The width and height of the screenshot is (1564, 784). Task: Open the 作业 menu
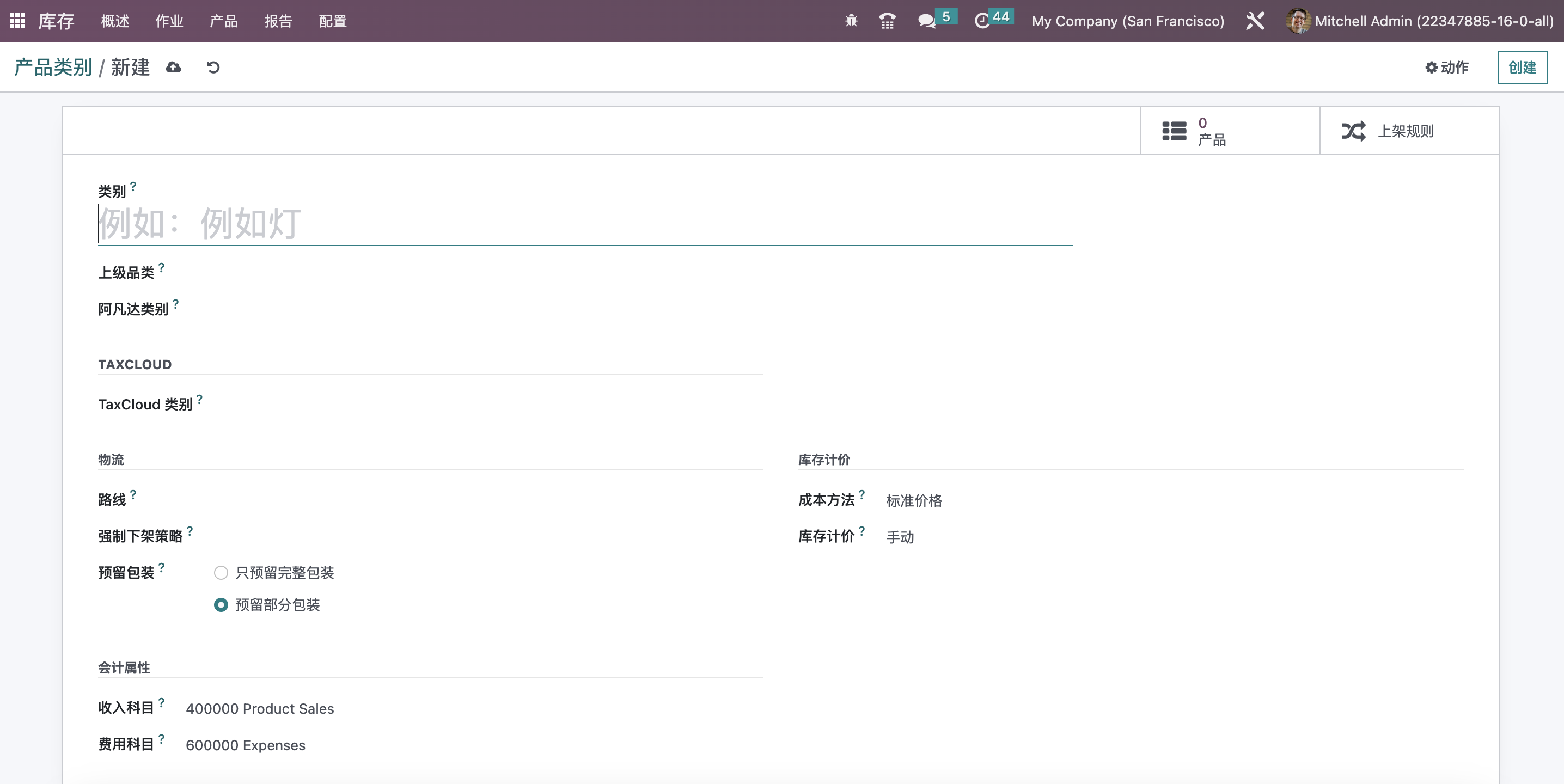169,21
